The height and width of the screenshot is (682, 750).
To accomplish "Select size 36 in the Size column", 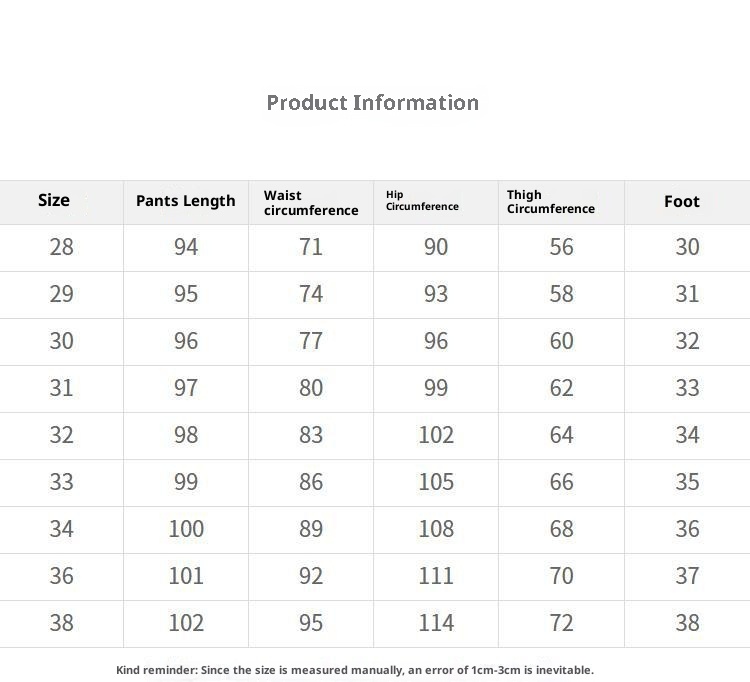I will 61,576.
